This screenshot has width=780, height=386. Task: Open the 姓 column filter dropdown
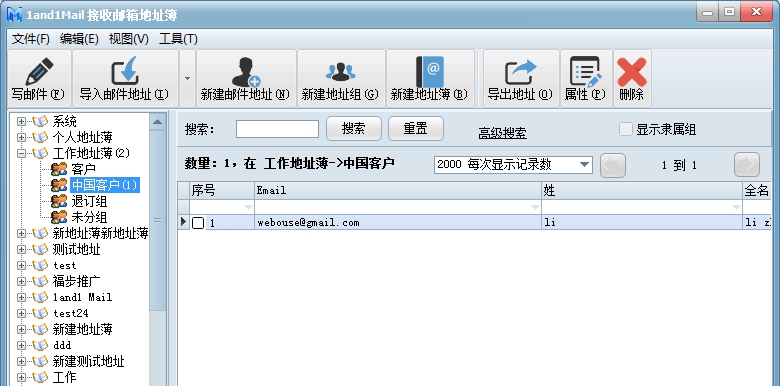coord(736,207)
